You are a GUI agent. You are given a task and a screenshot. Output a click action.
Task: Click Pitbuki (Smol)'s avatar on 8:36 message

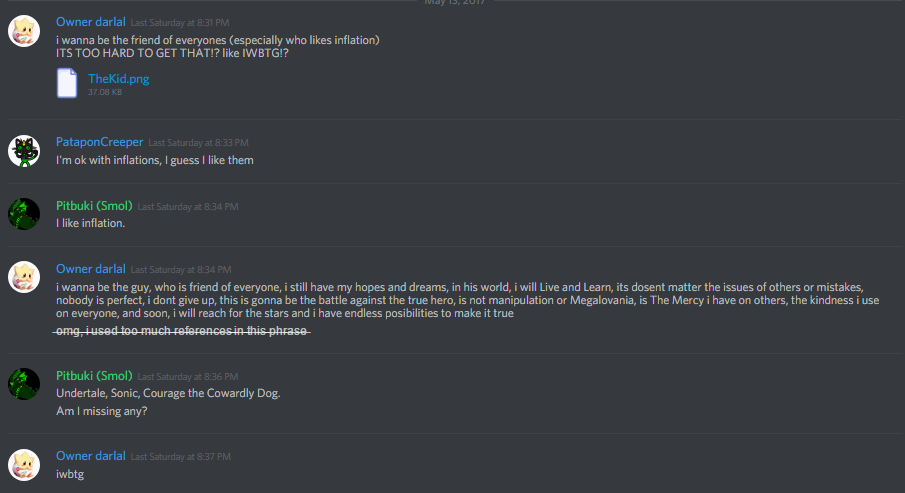pyautogui.click(x=24, y=384)
